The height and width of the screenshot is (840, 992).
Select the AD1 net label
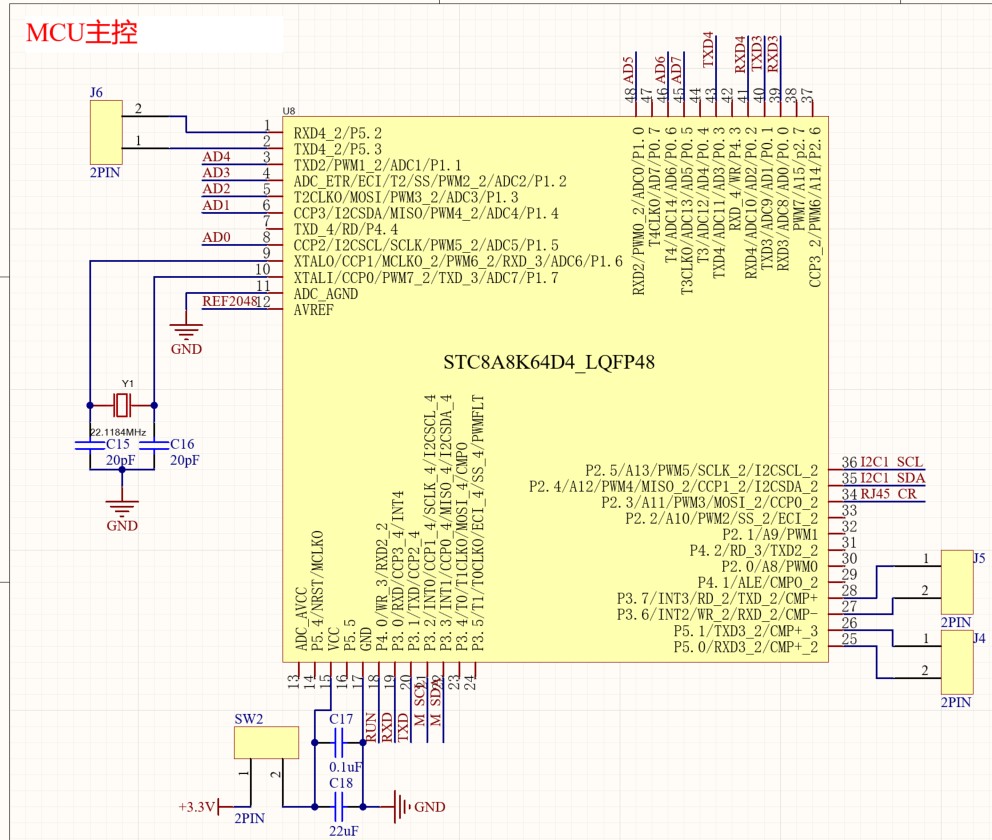click(x=216, y=205)
